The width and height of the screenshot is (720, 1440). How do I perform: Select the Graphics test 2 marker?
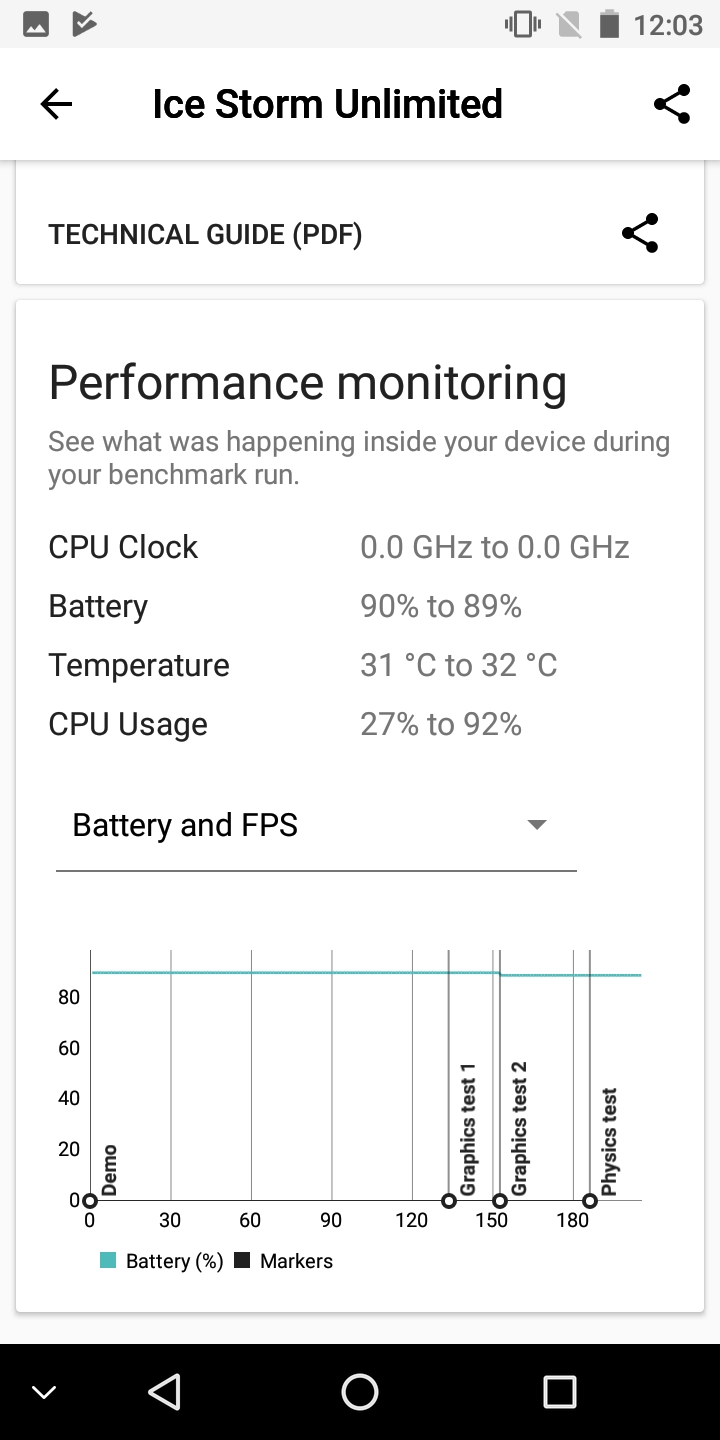pyautogui.click(x=500, y=1201)
